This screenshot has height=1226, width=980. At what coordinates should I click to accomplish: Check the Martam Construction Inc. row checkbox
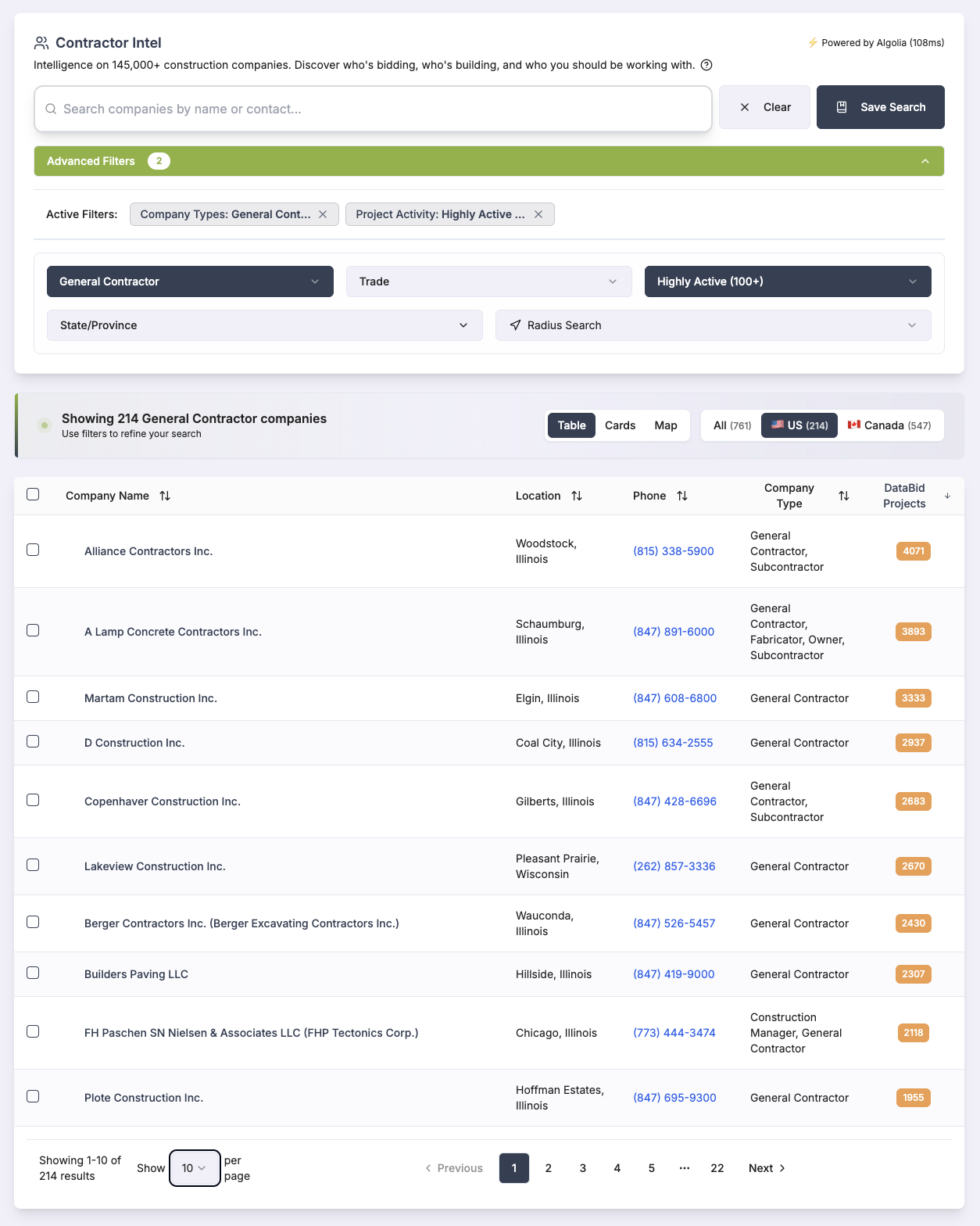[x=33, y=697]
